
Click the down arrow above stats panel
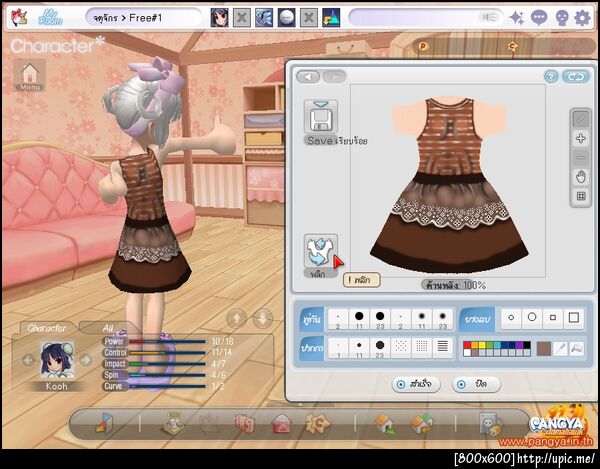pos(262,318)
